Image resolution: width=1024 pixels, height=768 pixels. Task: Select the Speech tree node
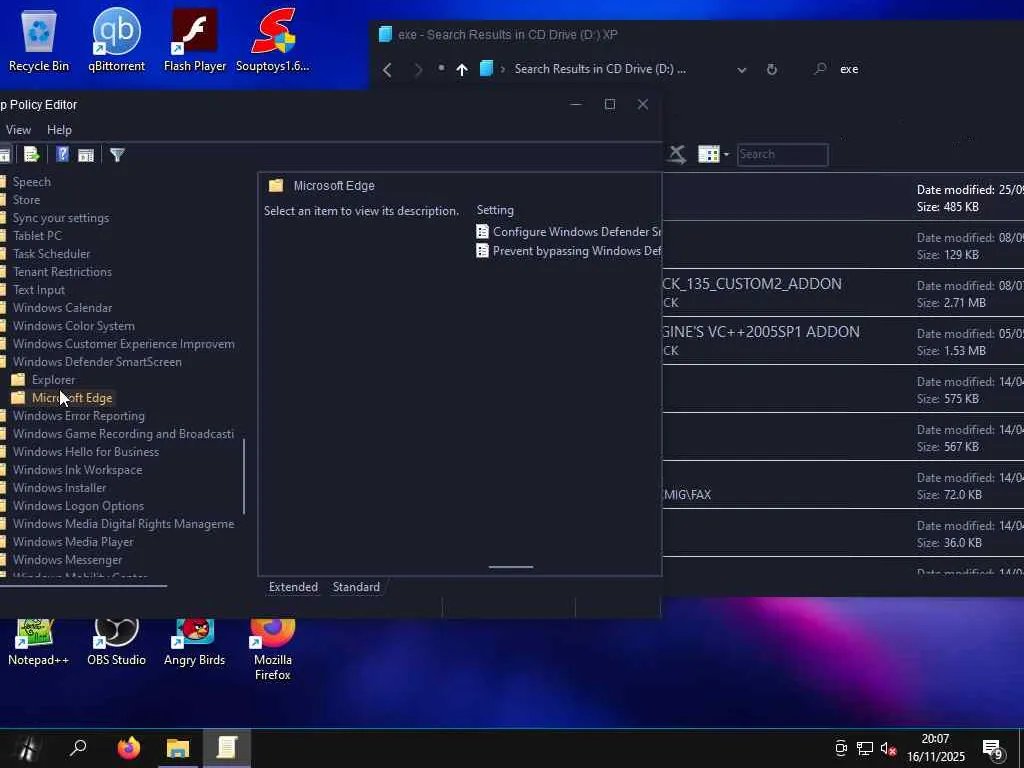click(x=31, y=182)
